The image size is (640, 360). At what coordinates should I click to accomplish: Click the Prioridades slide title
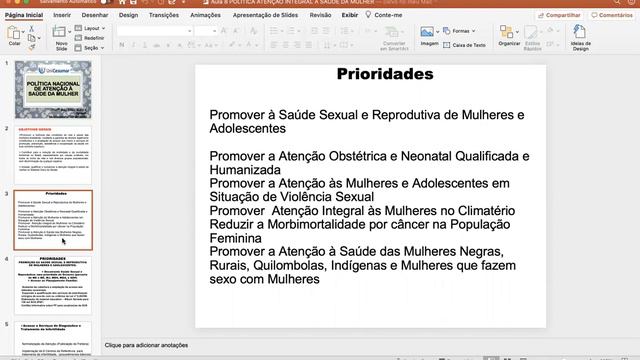[385, 74]
